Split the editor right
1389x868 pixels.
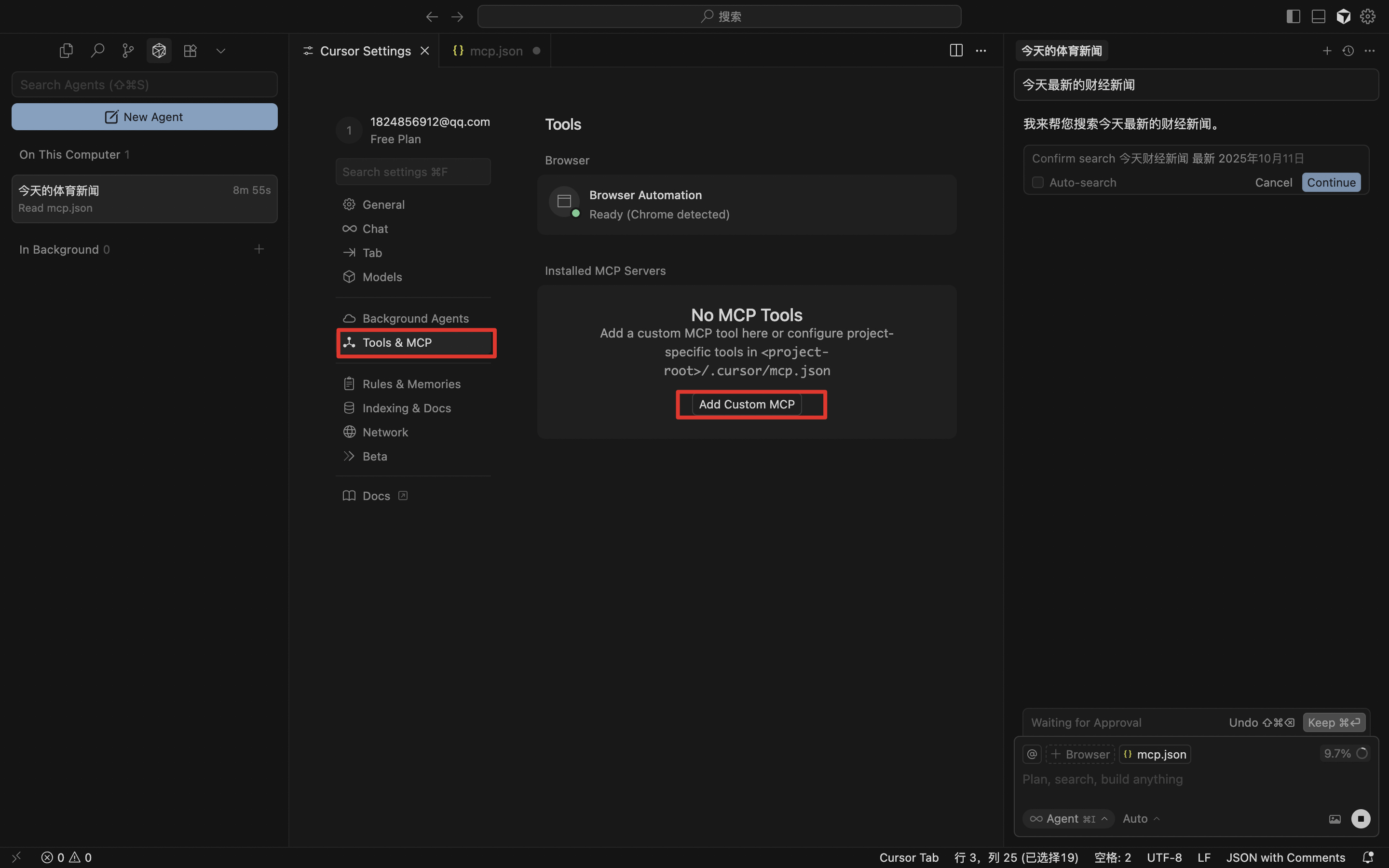[x=955, y=51]
